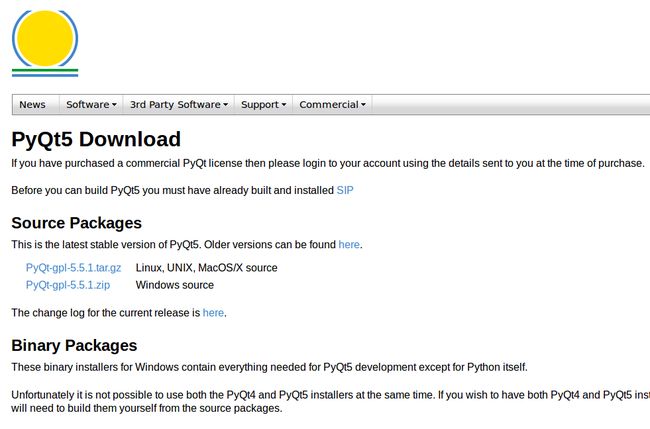Screen dimensions: 650x429
Task: Click the Source Packages heading
Action: [77, 223]
